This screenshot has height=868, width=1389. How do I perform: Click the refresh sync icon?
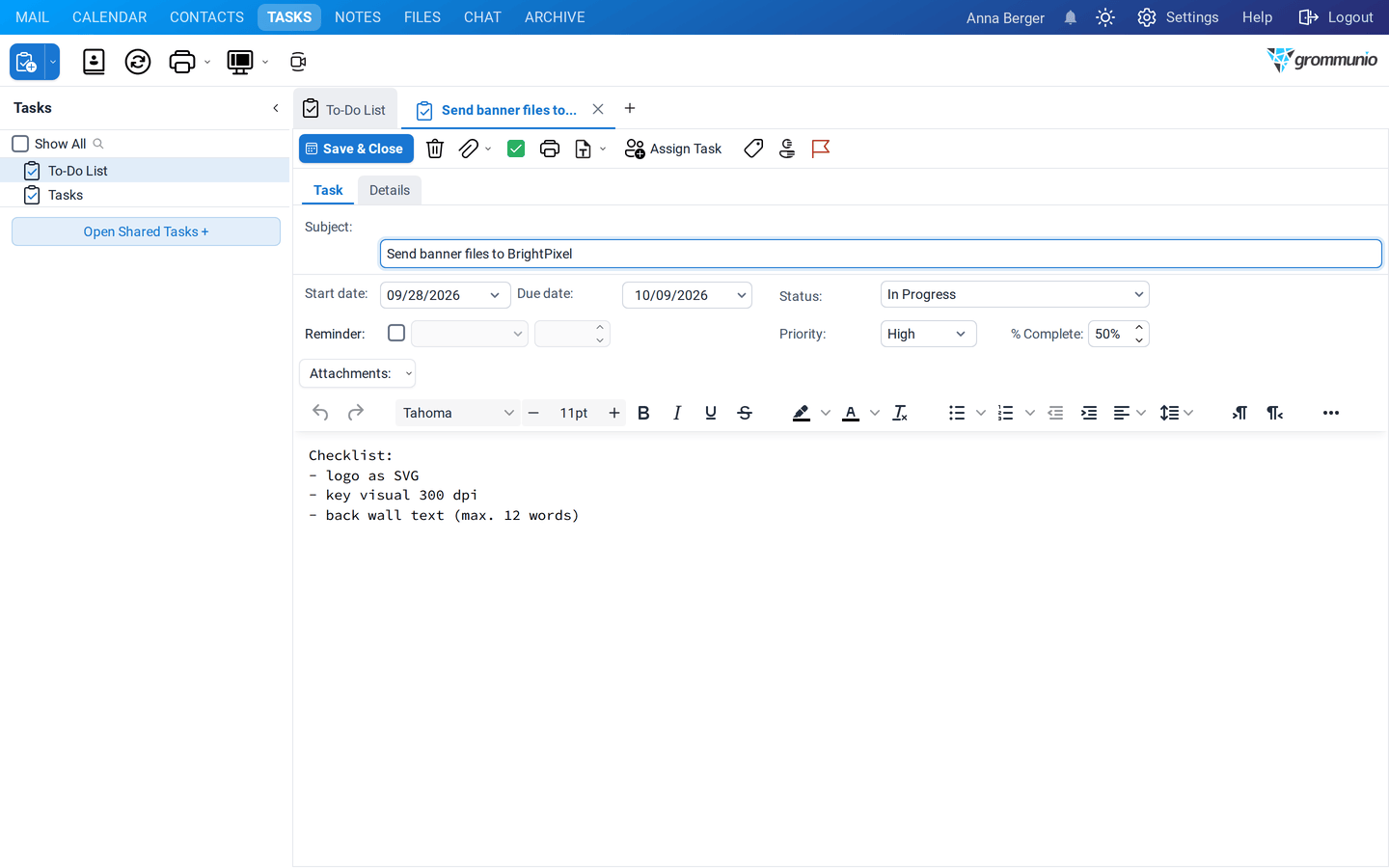[x=138, y=62]
